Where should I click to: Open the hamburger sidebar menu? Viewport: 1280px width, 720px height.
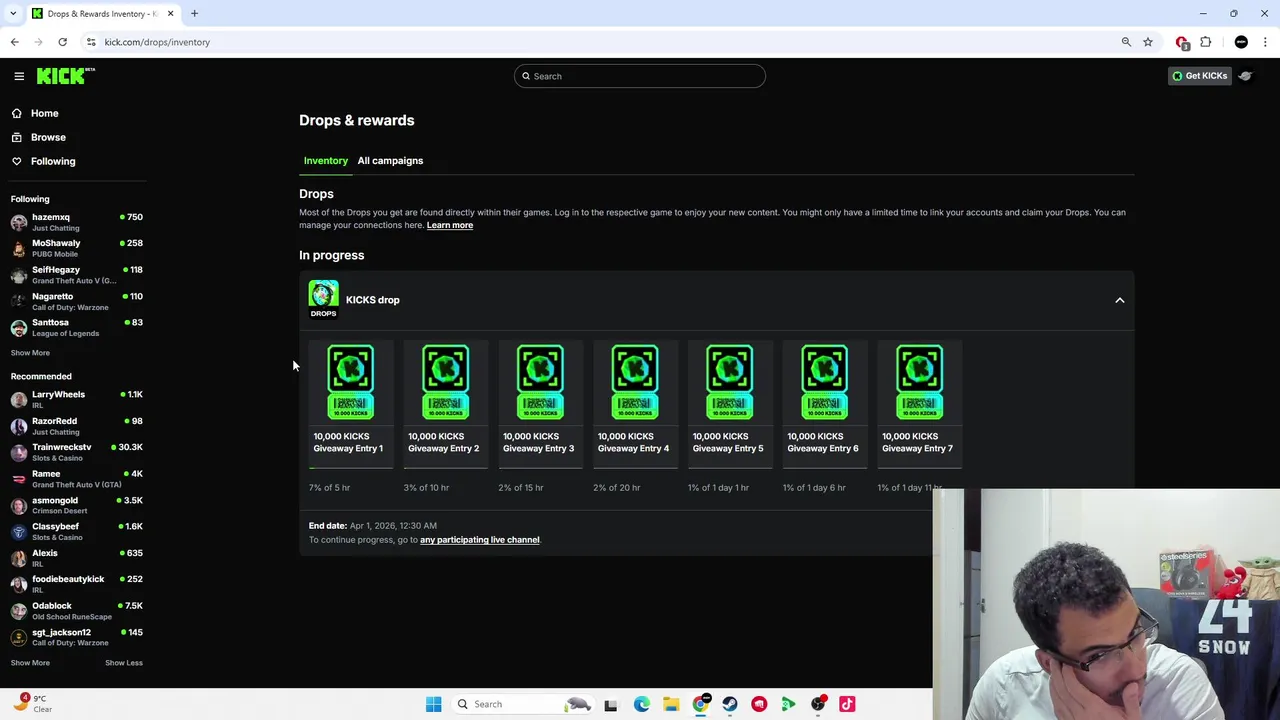point(19,76)
